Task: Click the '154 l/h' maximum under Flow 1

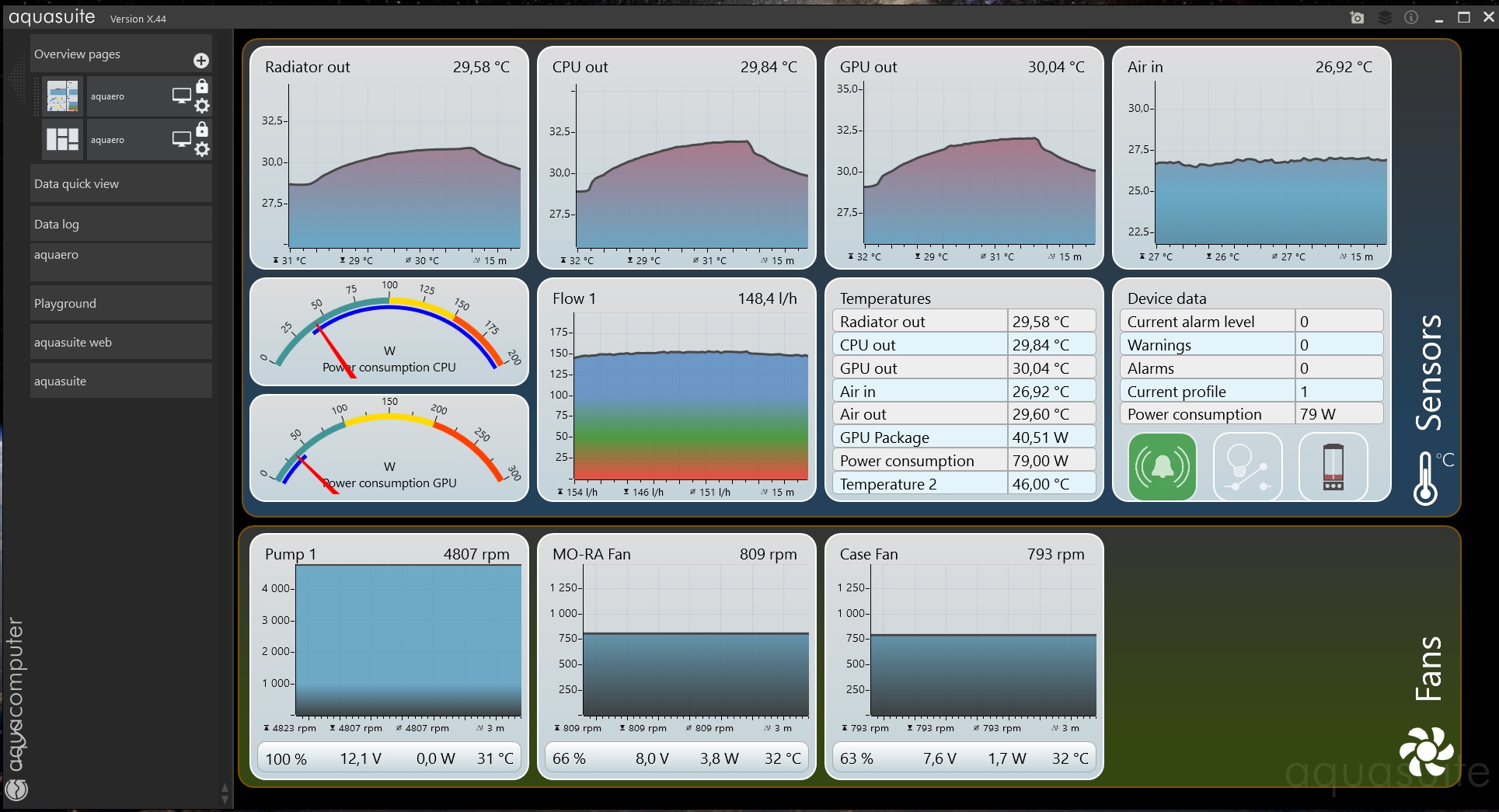Action: tap(582, 492)
